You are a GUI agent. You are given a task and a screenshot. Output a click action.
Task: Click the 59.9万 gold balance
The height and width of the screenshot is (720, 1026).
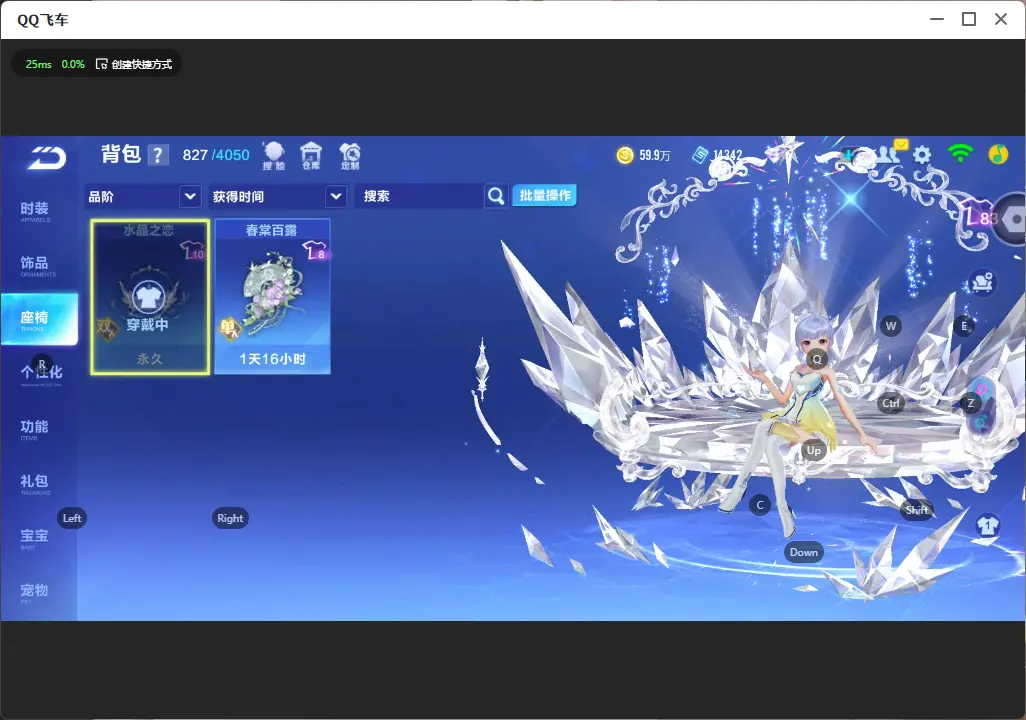655,155
